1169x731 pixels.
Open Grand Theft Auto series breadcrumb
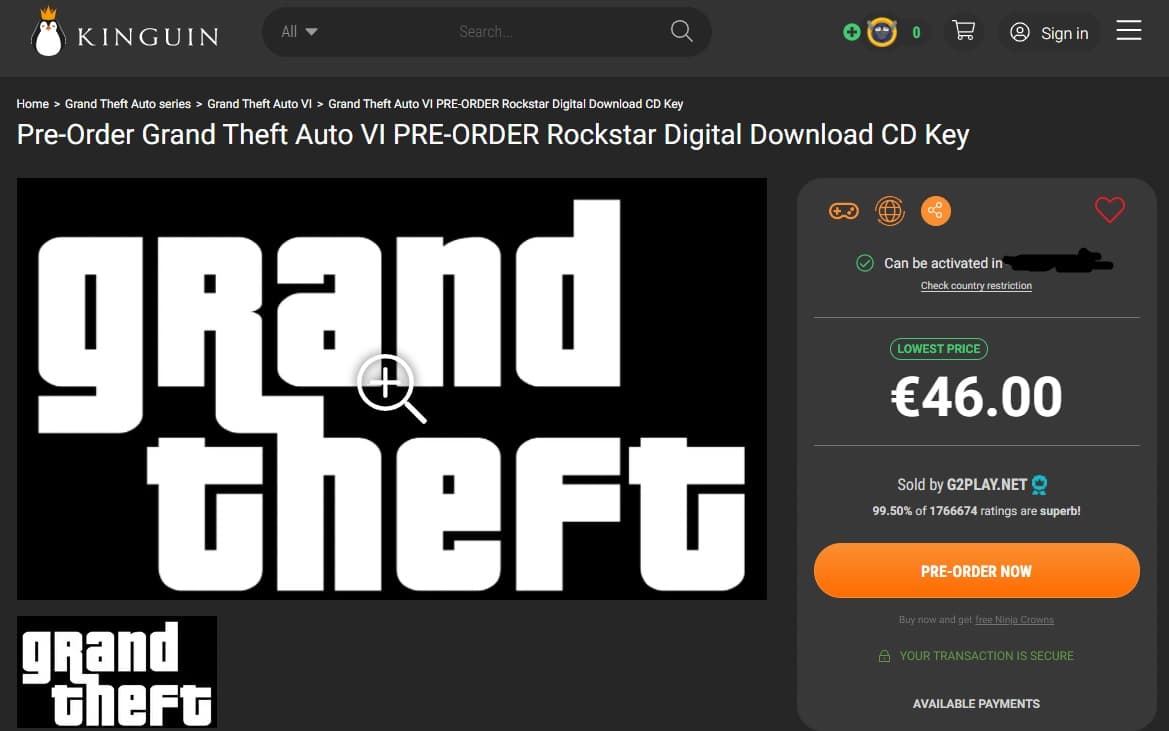[127, 104]
